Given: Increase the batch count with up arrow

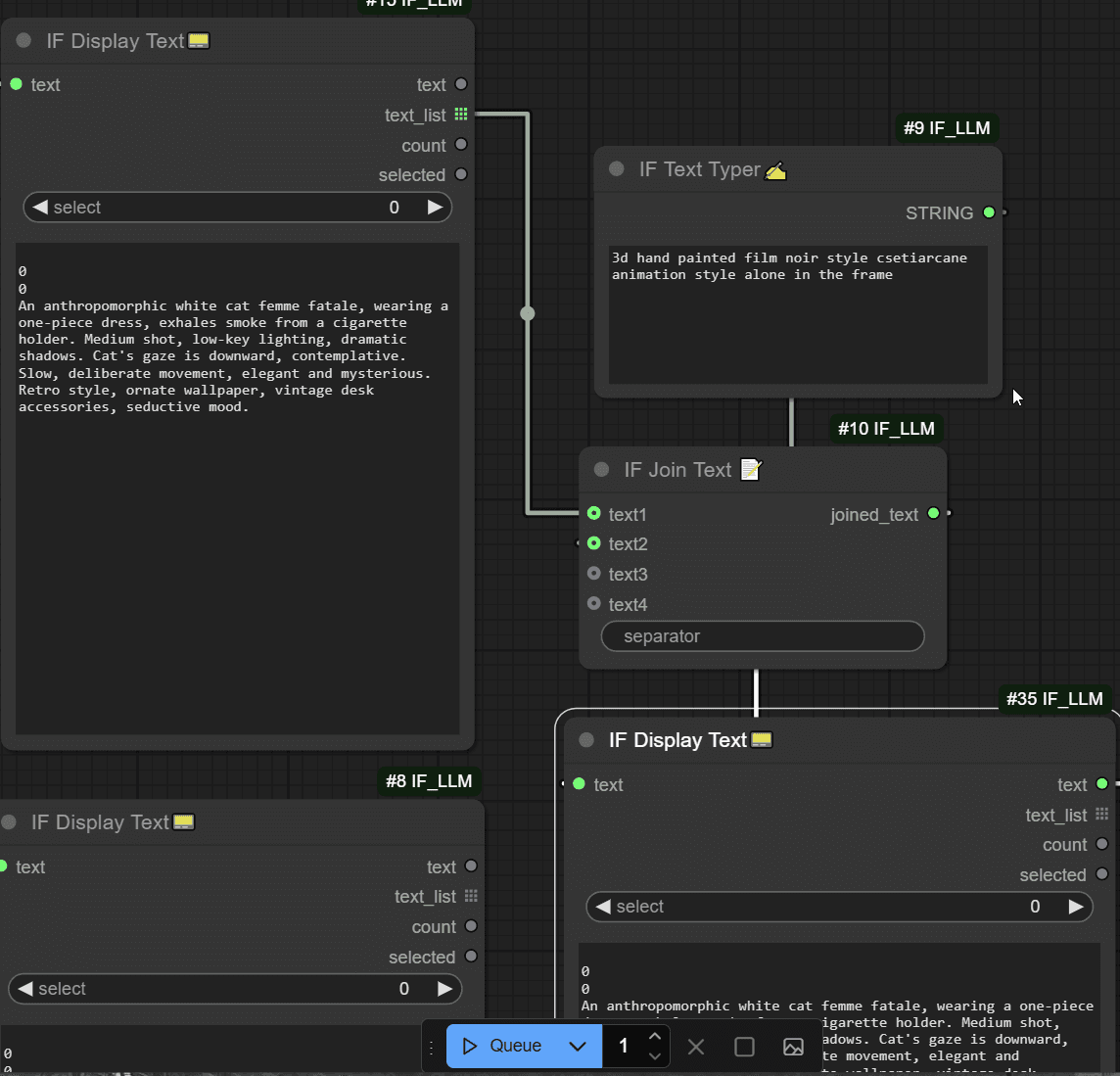Looking at the screenshot, I should click(655, 1036).
